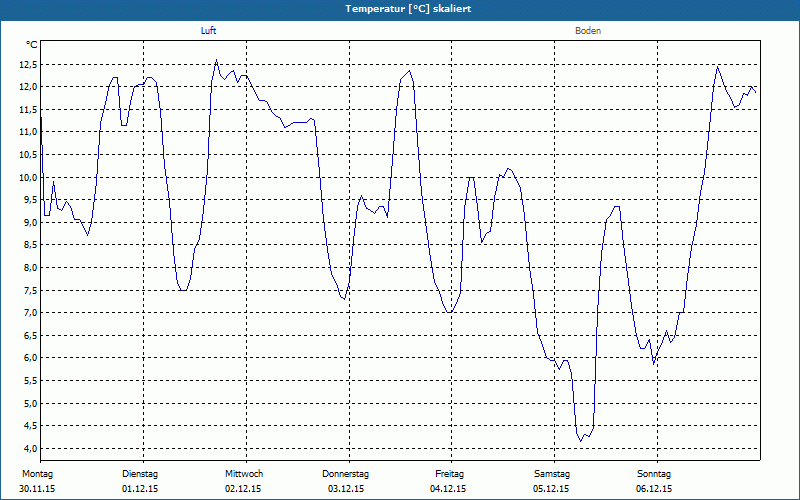Click the 4,0 y-axis value
Screen dimensions: 800x500
click(30, 448)
